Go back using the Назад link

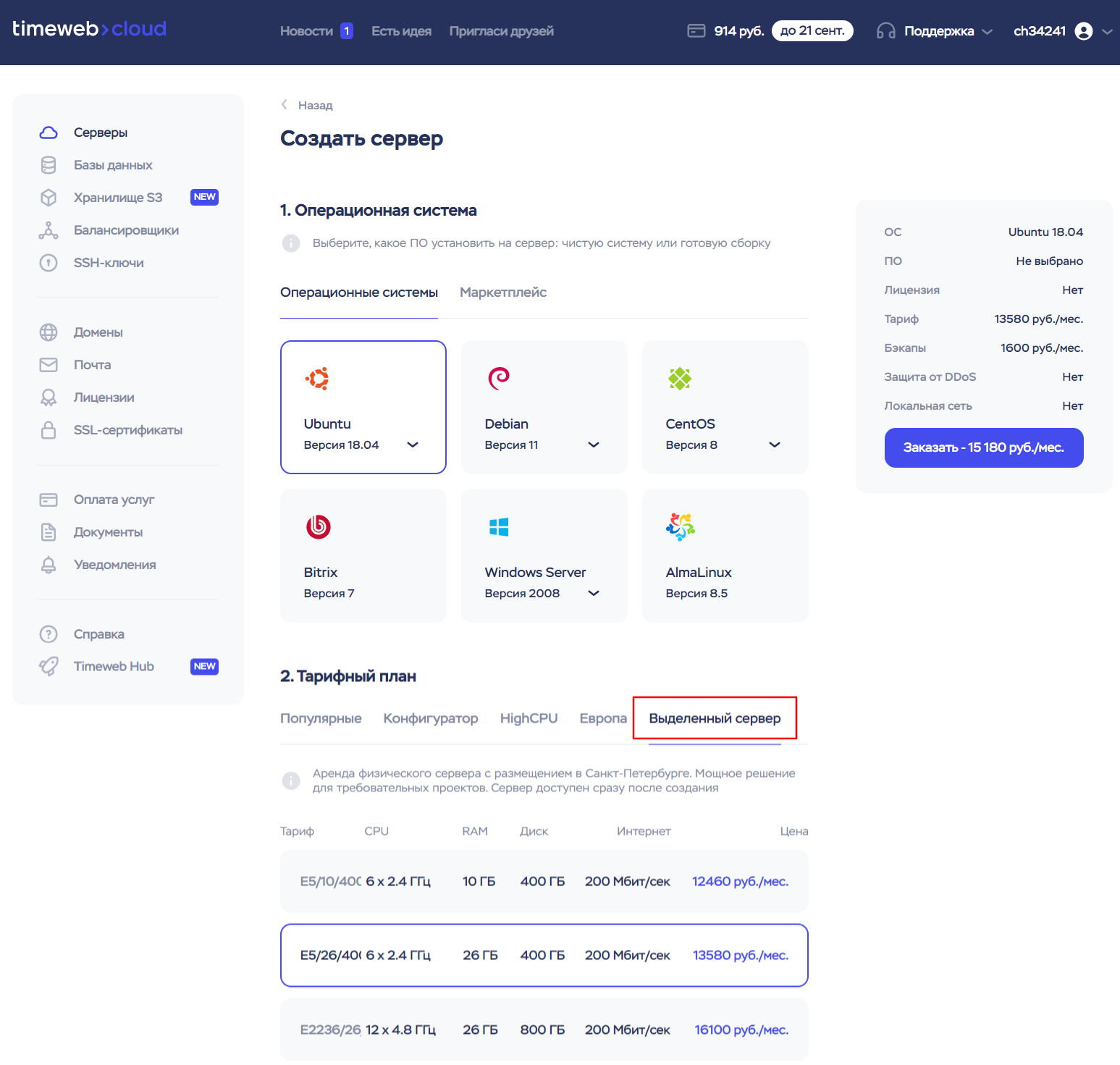pyautogui.click(x=308, y=105)
